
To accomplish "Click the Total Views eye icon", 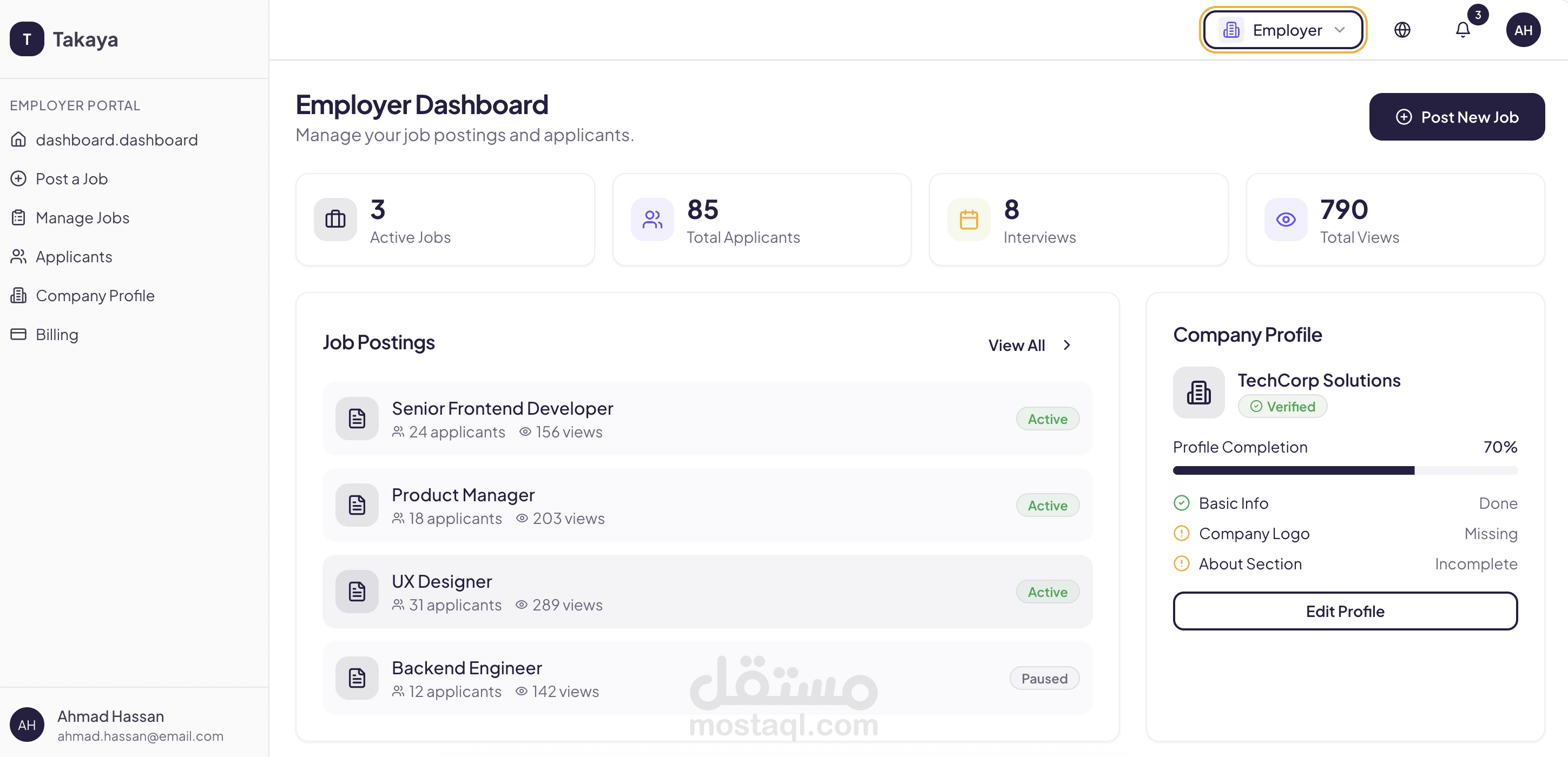I will (1285, 219).
